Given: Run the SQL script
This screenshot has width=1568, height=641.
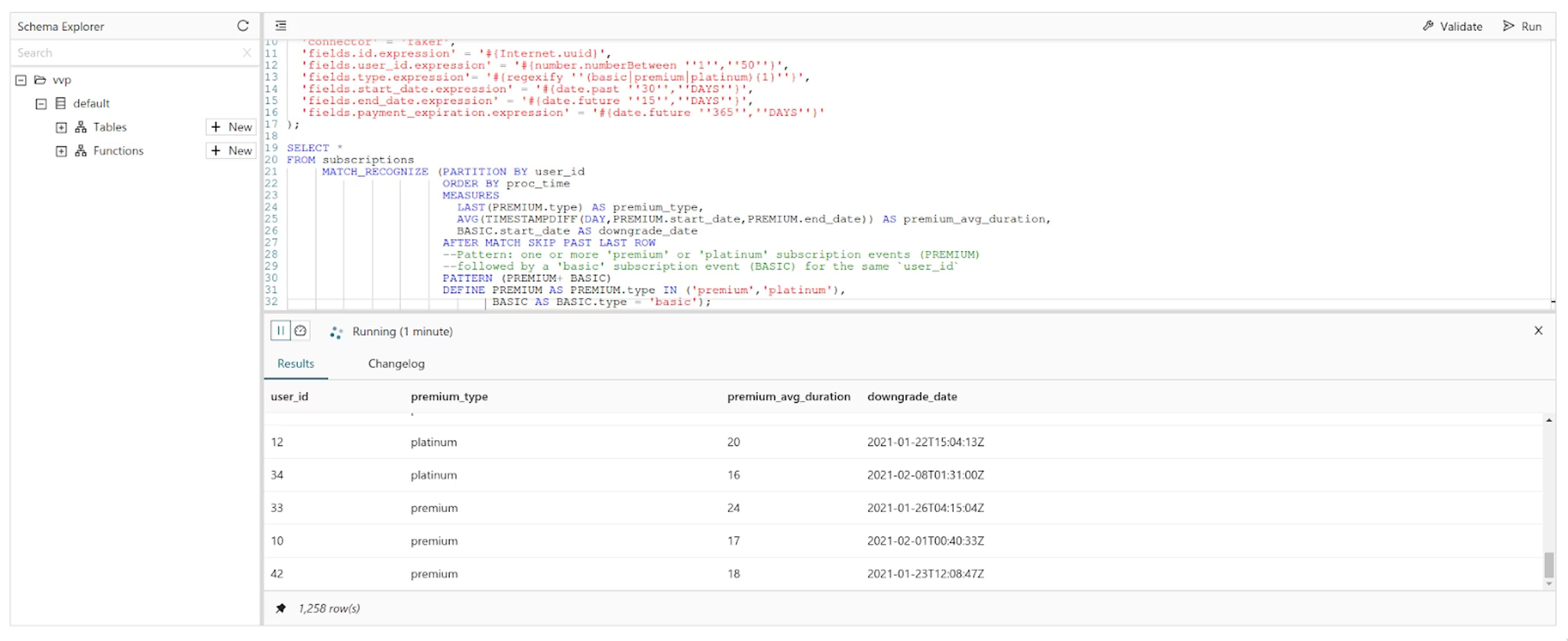Looking at the screenshot, I should tap(1522, 26).
